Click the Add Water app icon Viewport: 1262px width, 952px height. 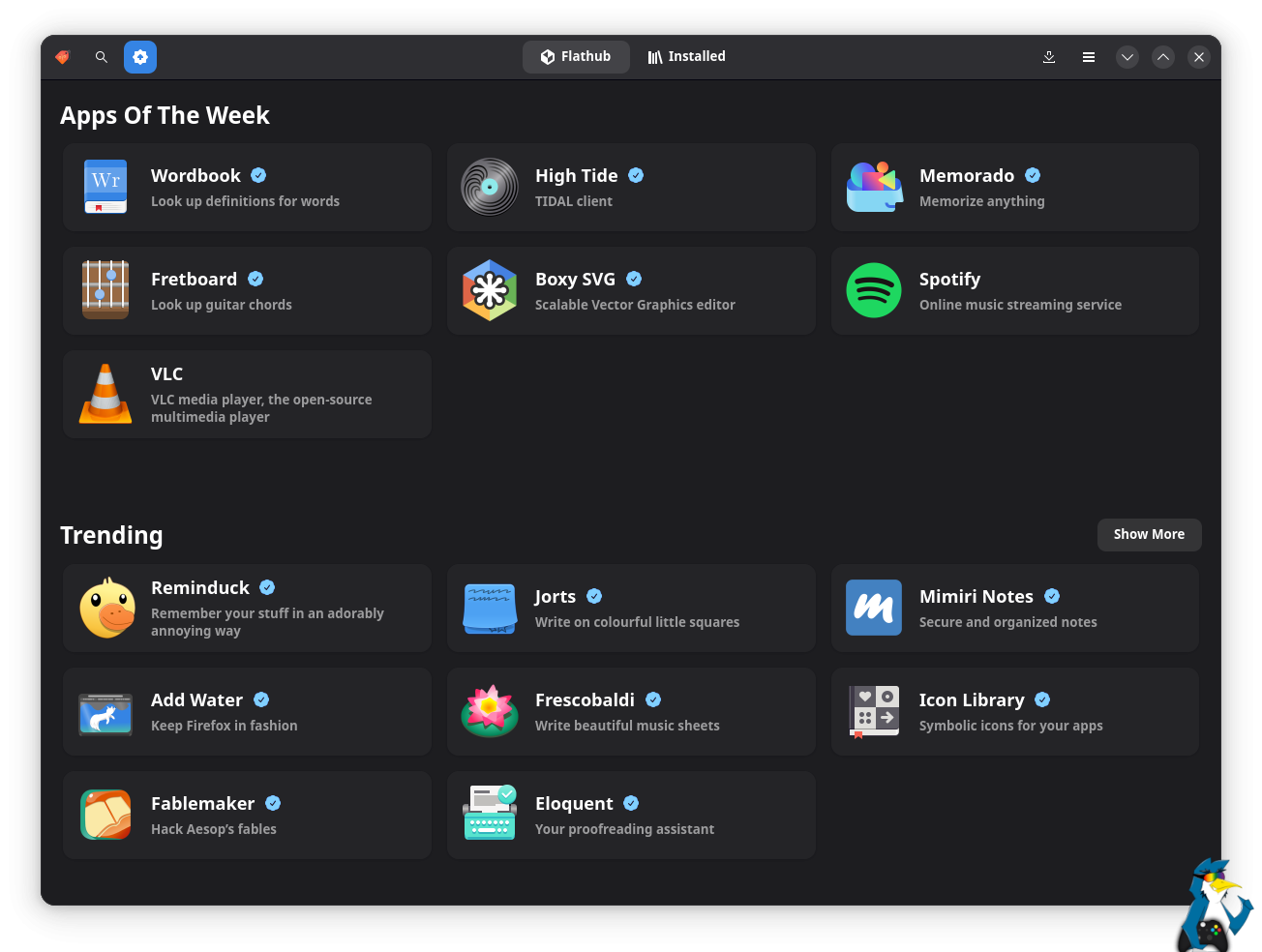point(105,714)
